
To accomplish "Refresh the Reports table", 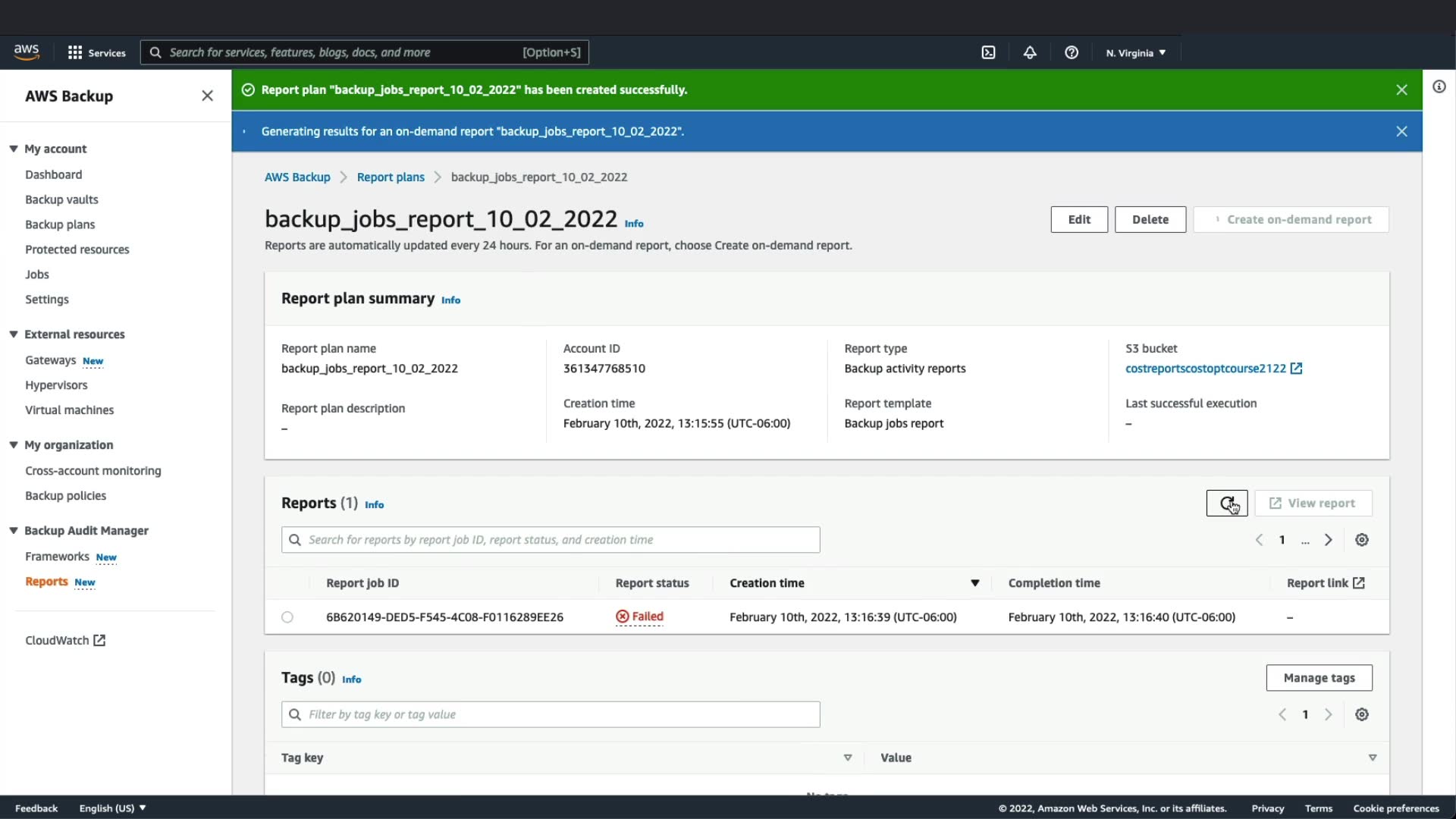I will (x=1226, y=503).
